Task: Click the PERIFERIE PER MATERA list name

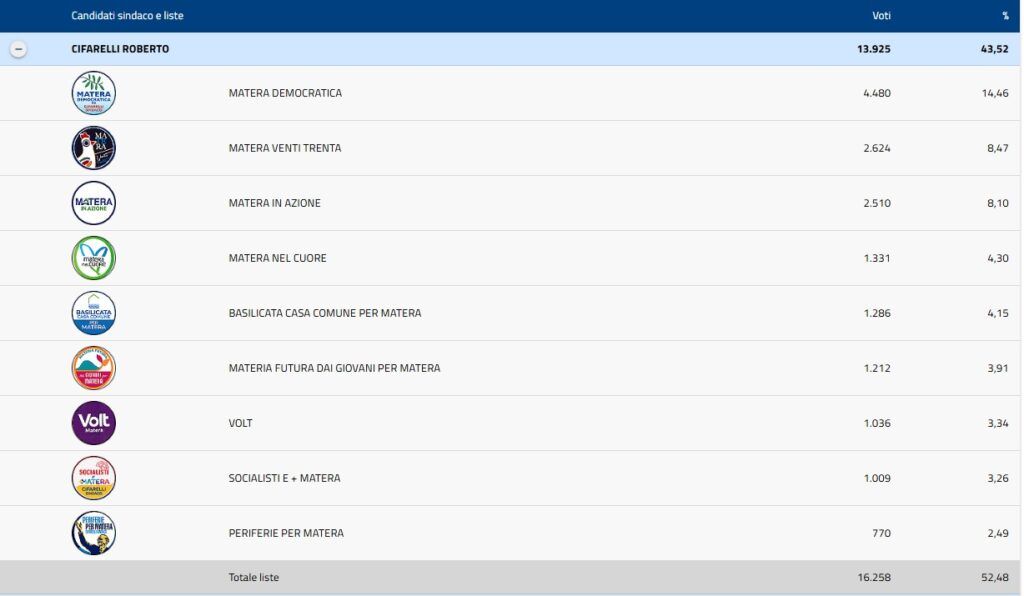Action: [286, 533]
